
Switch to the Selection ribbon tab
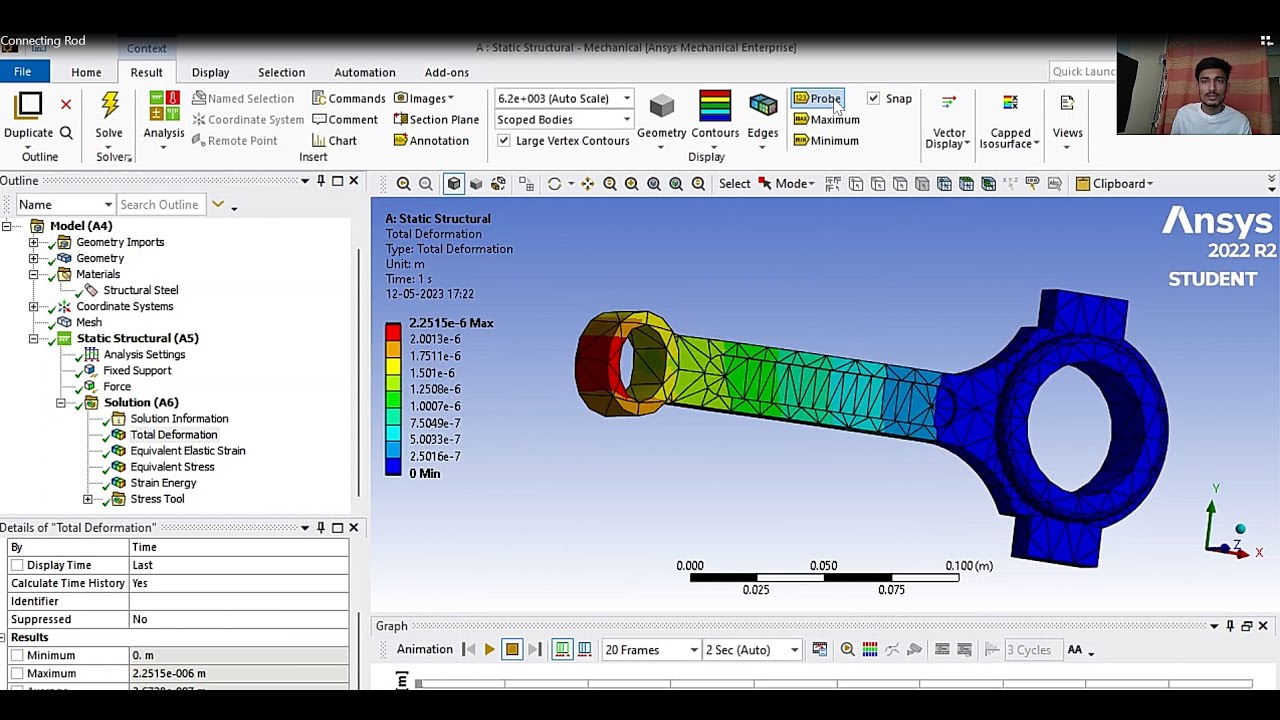point(281,72)
